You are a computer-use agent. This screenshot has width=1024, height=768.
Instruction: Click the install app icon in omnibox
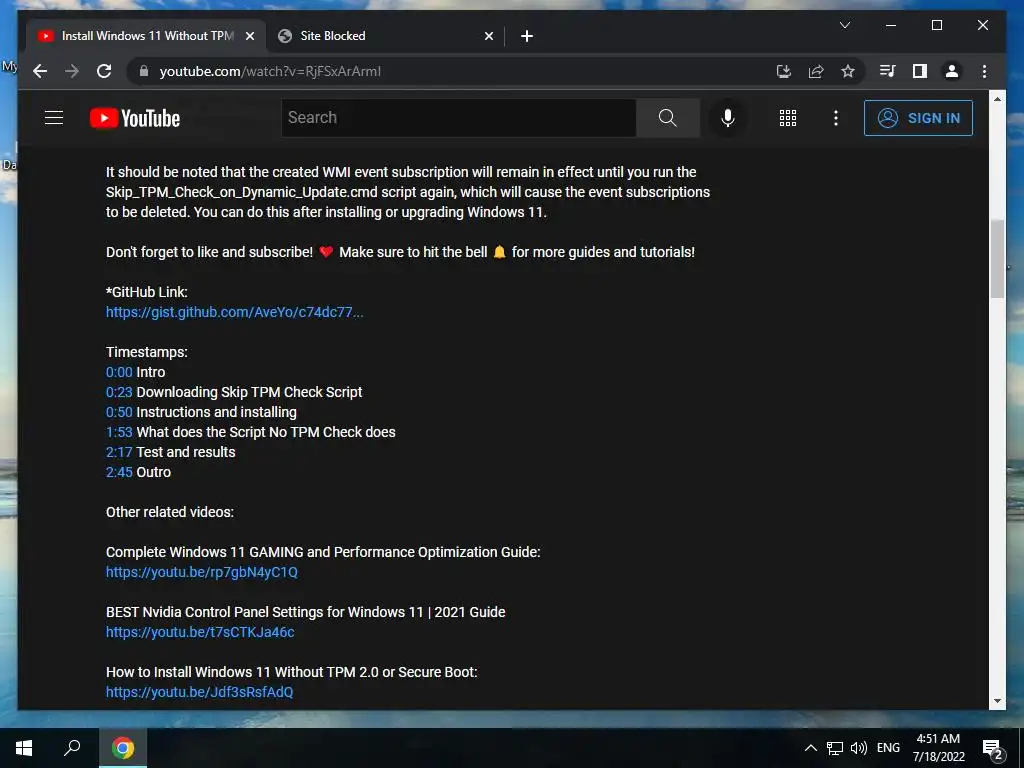click(x=784, y=71)
